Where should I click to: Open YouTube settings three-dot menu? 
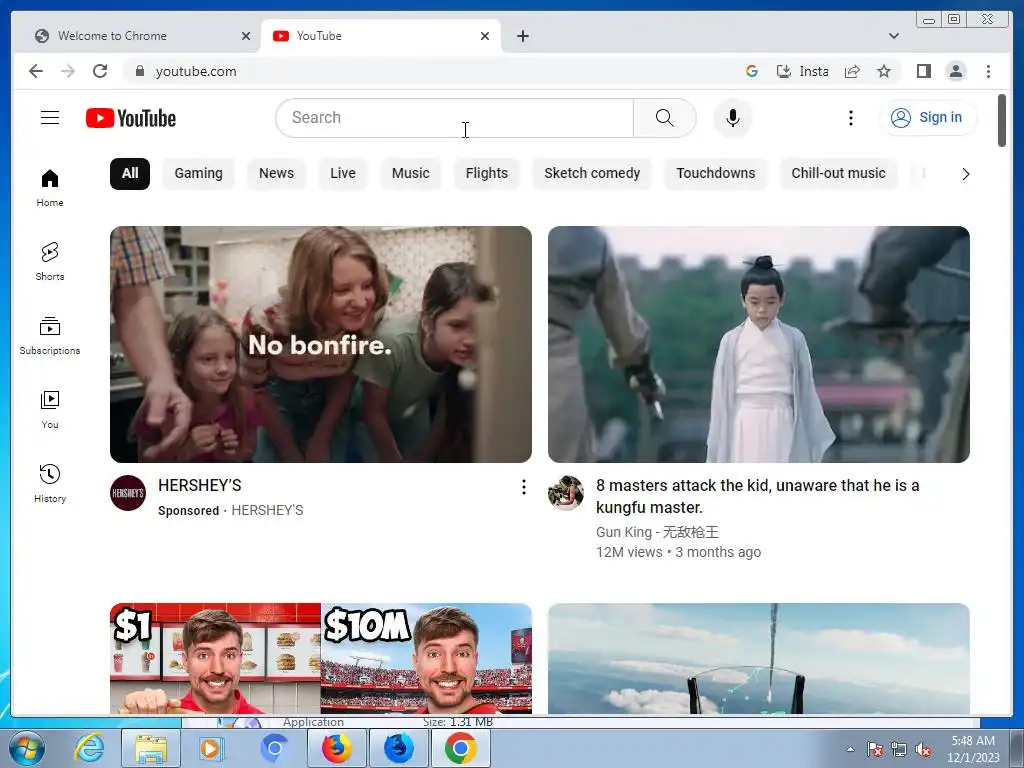tap(850, 118)
